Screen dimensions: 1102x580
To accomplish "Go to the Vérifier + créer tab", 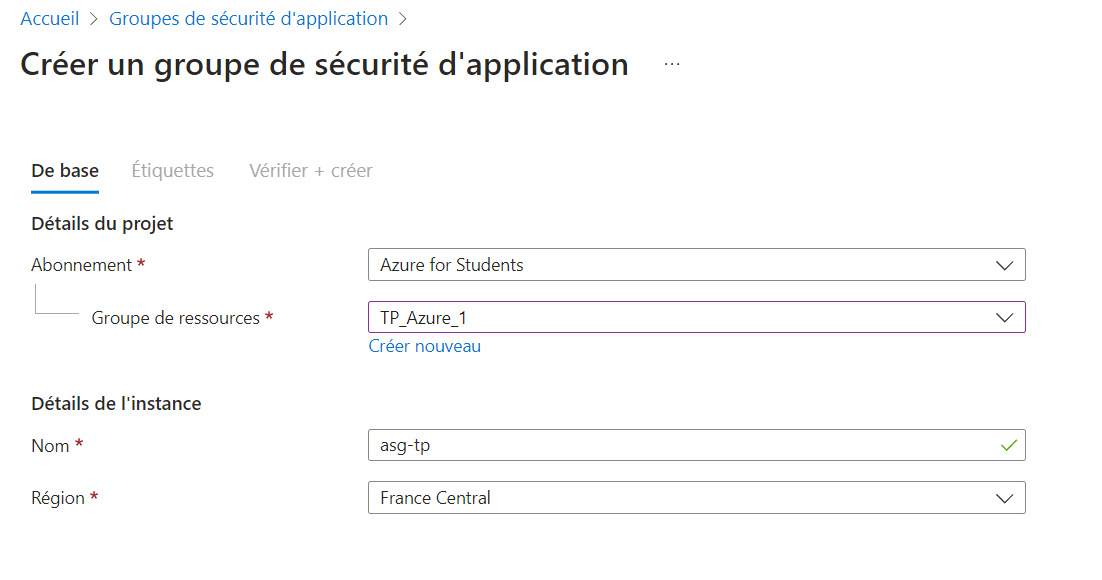I will pos(310,171).
